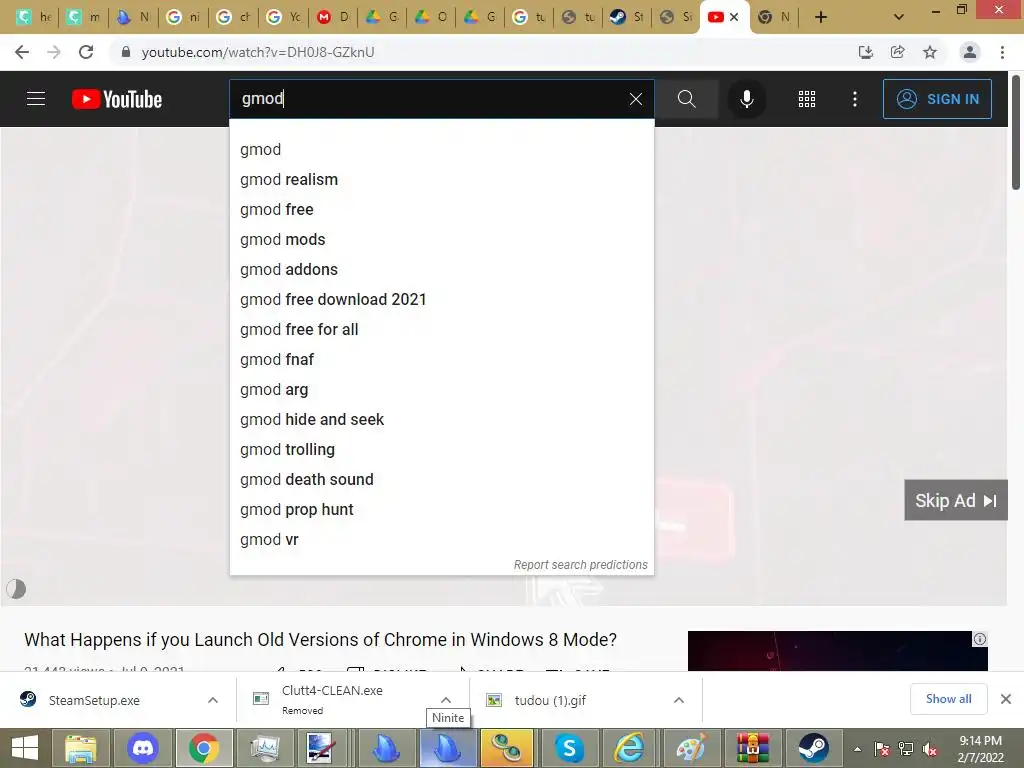Close the downloads bar

[x=1006, y=699]
